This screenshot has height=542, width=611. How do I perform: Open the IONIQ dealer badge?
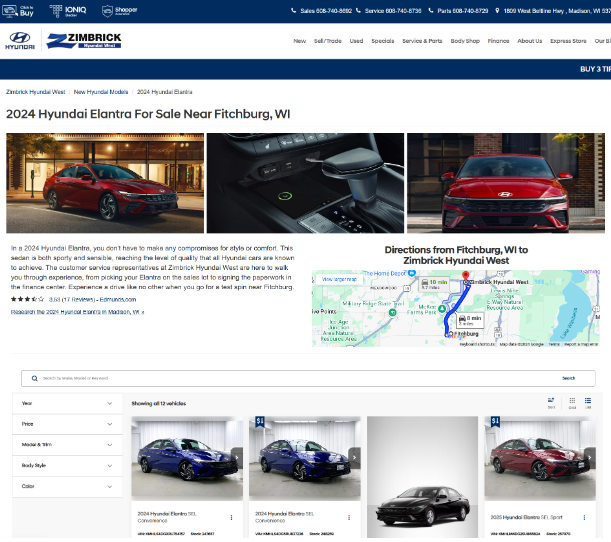pyautogui.click(x=68, y=11)
